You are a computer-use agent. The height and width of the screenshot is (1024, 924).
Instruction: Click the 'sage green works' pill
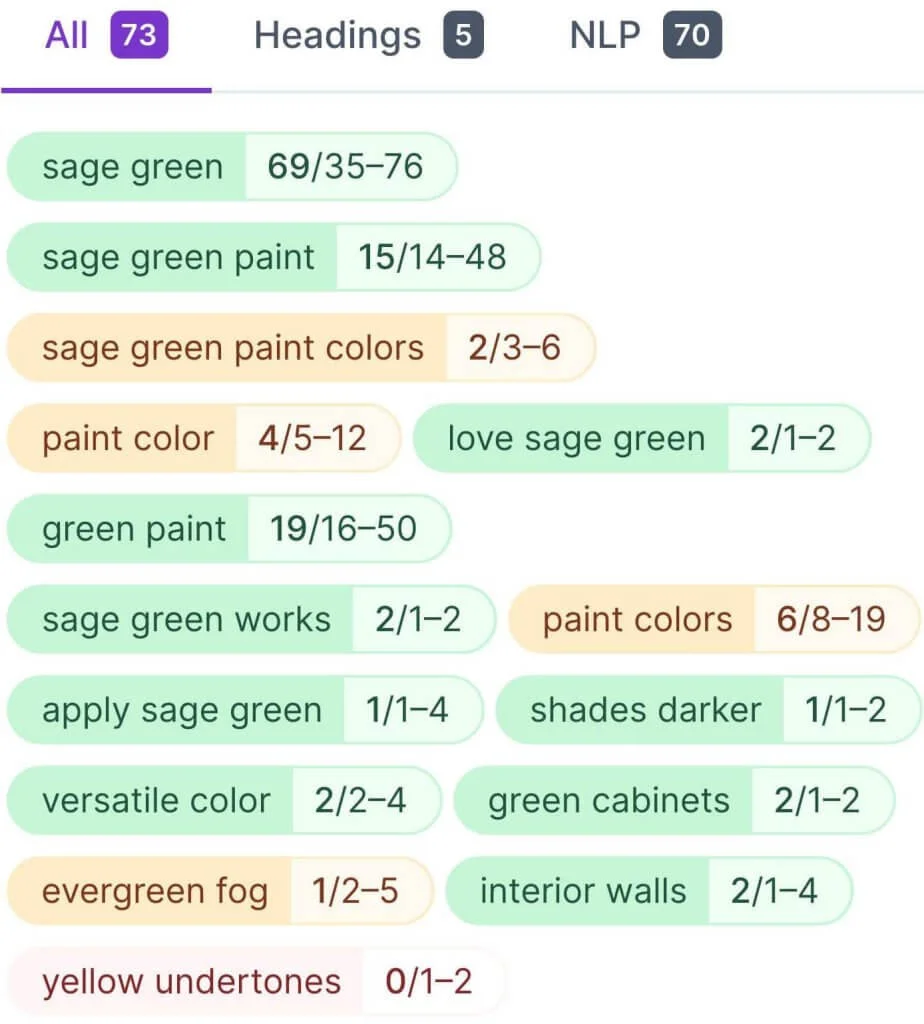(x=251, y=620)
